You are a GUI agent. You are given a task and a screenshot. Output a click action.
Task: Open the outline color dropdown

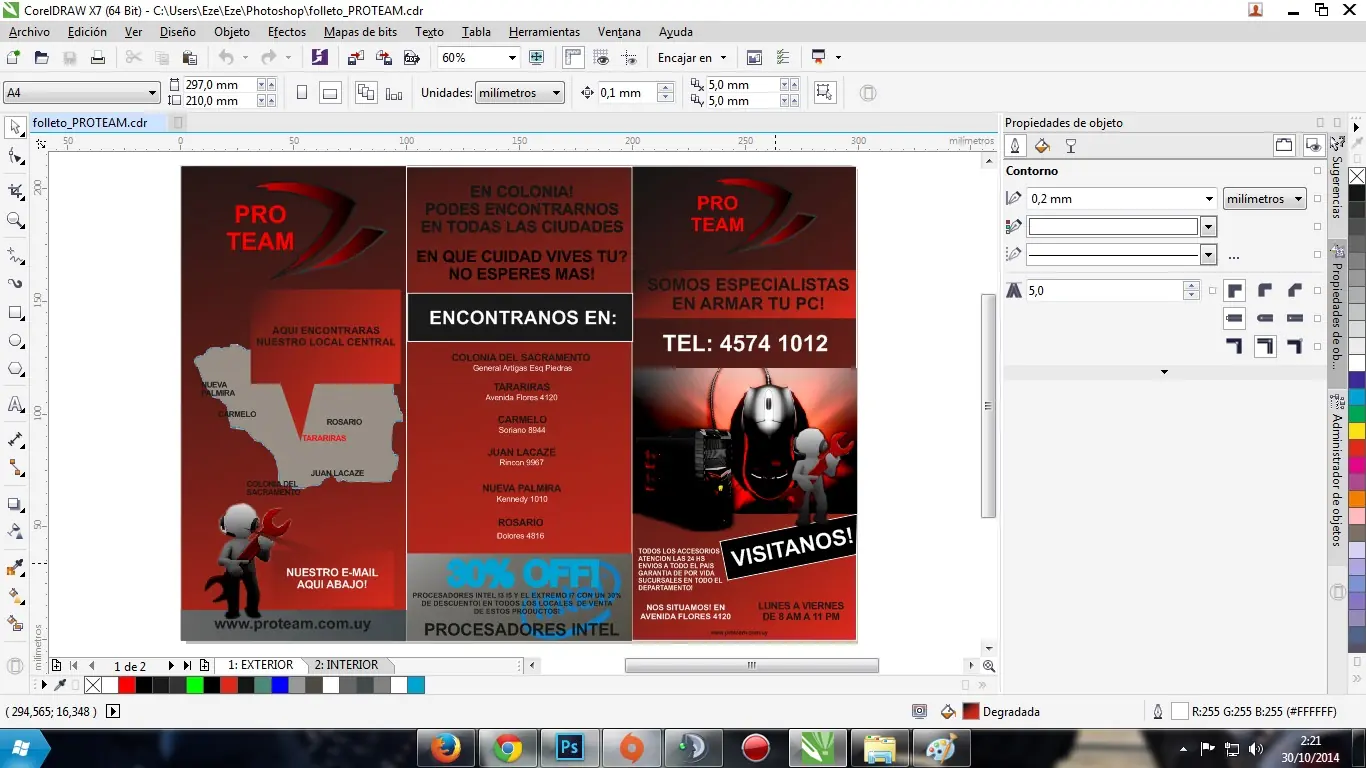[1209, 227]
